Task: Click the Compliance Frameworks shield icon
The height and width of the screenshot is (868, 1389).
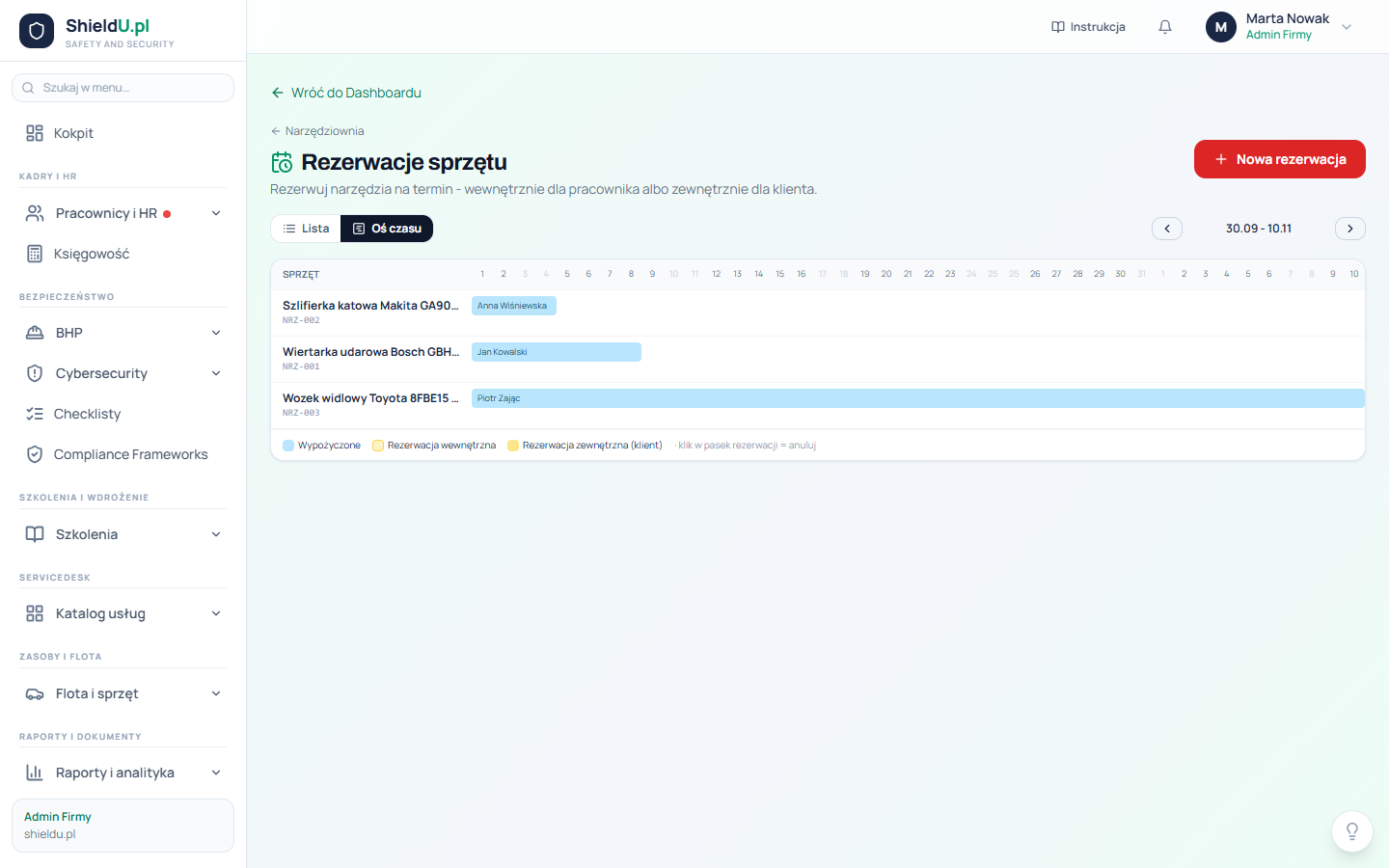Action: pyautogui.click(x=35, y=454)
